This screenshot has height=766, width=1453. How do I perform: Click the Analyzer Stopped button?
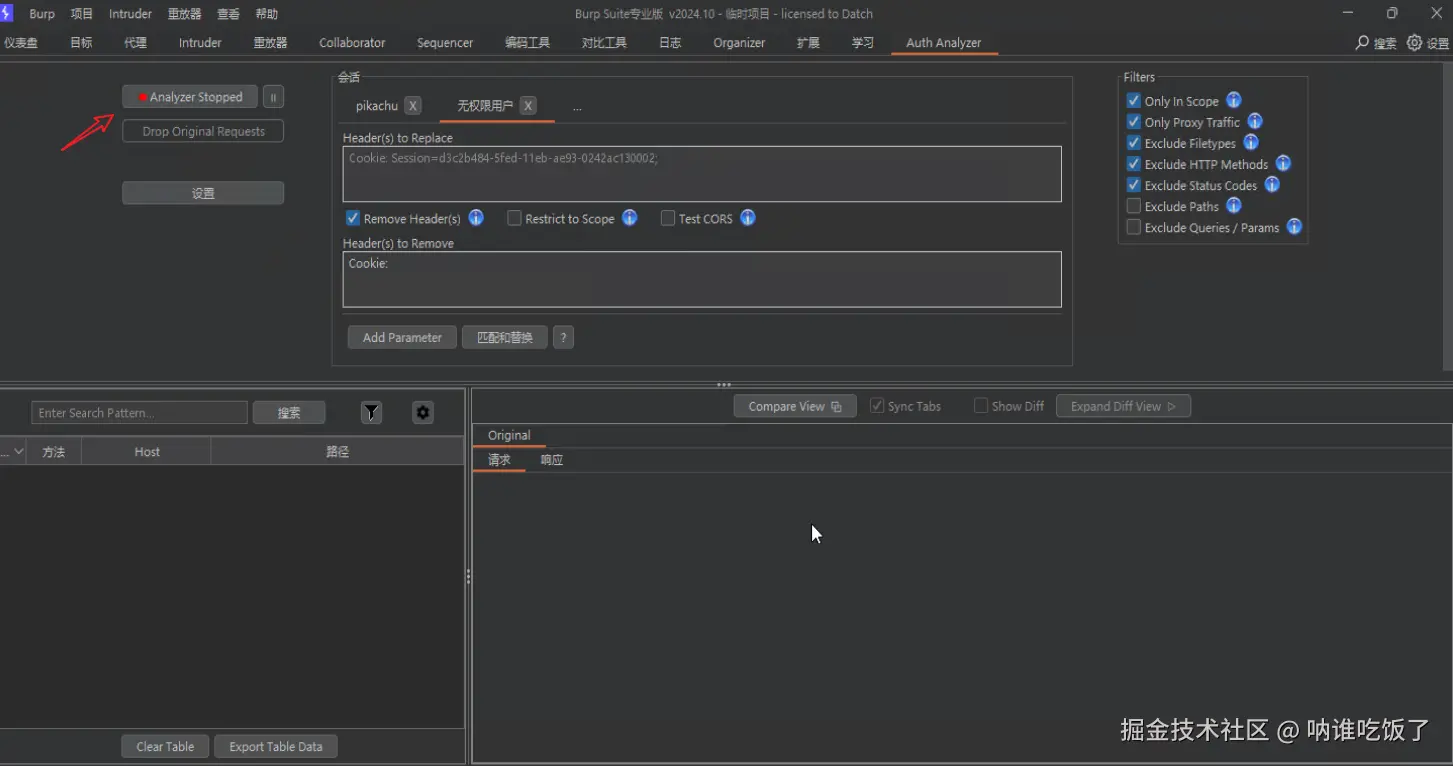190,97
